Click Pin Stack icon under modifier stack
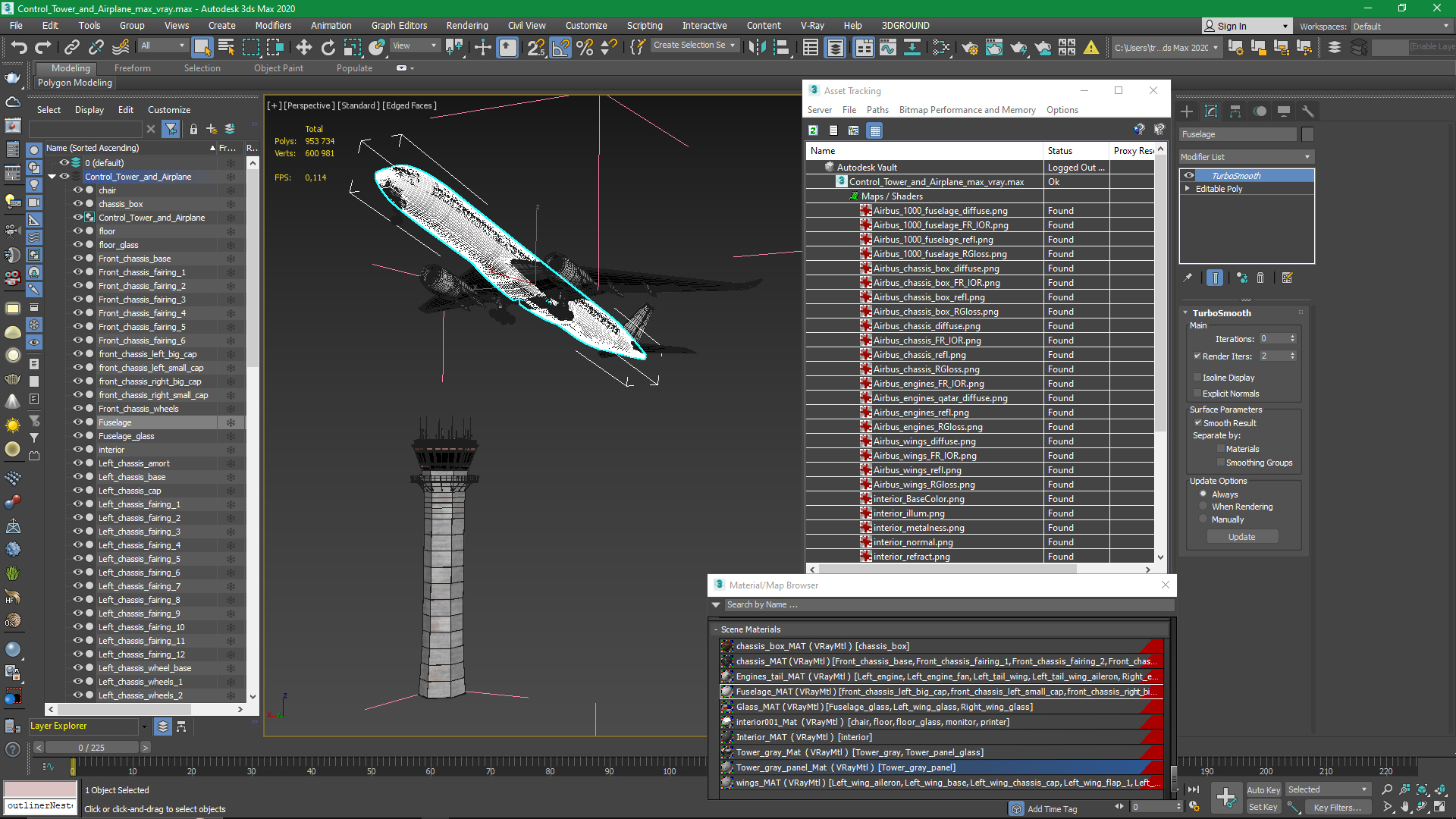 coord(1188,278)
